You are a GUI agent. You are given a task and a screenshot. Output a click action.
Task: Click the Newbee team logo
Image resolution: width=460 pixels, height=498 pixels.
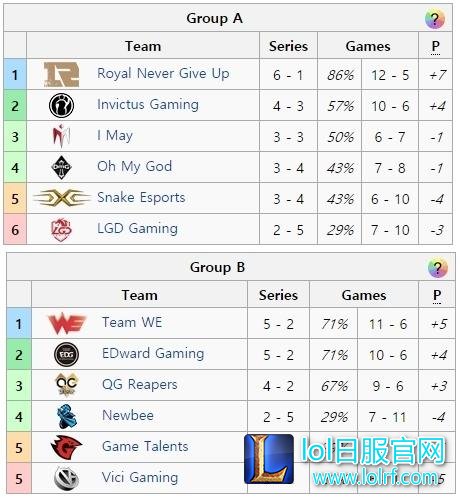67,416
